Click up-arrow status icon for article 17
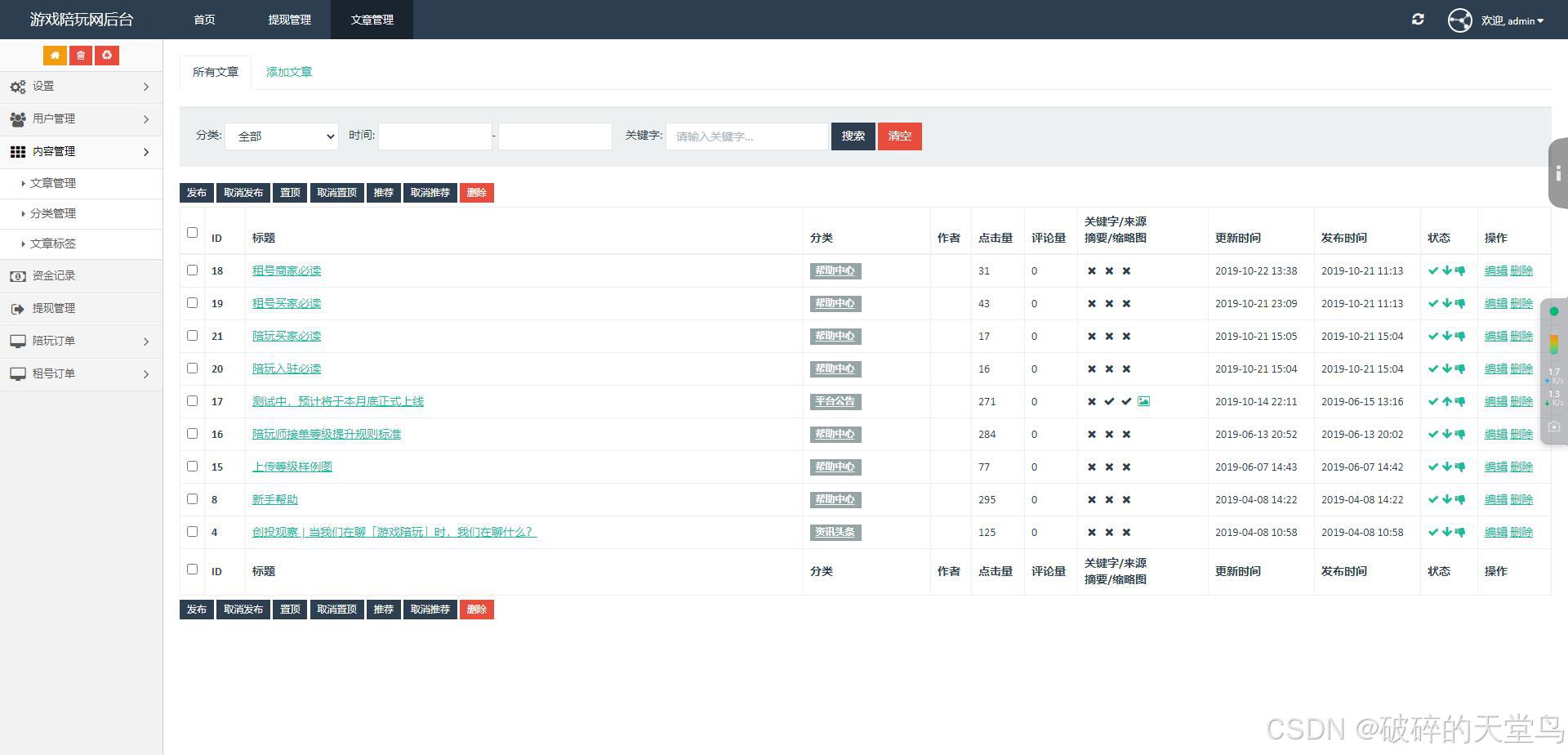The image size is (1568, 755). pos(1446,401)
